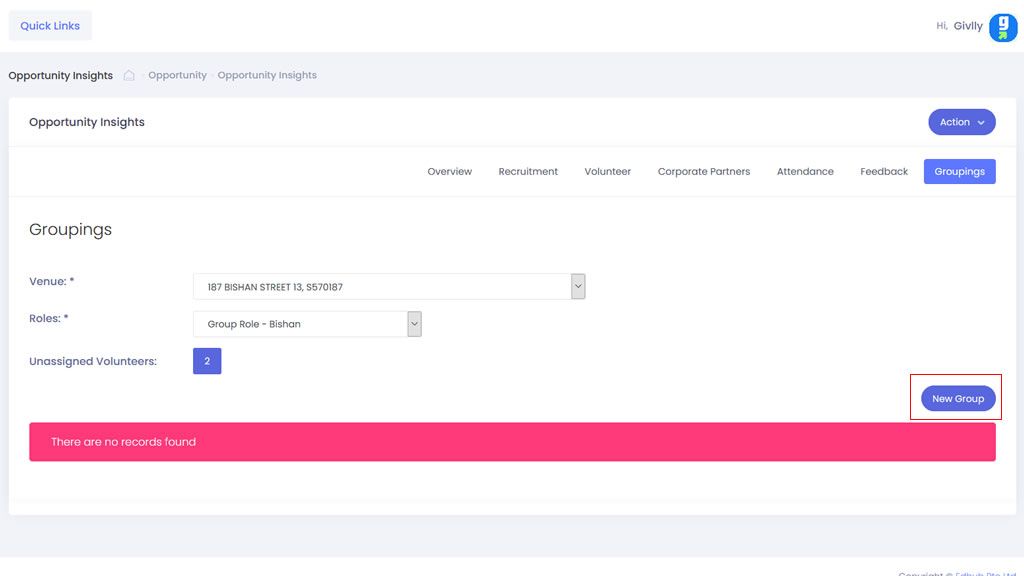Switch to the Overview tab

tap(449, 172)
